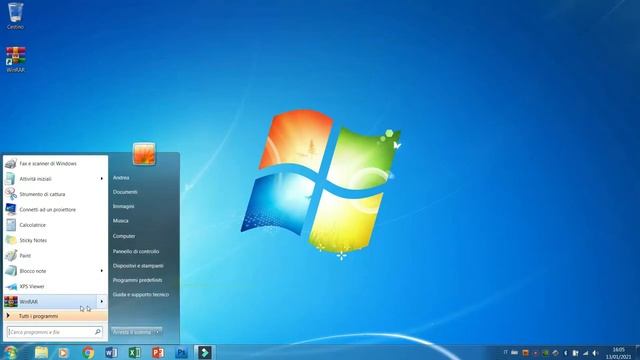
Task: Open XPS Viewer
Action: click(55, 287)
